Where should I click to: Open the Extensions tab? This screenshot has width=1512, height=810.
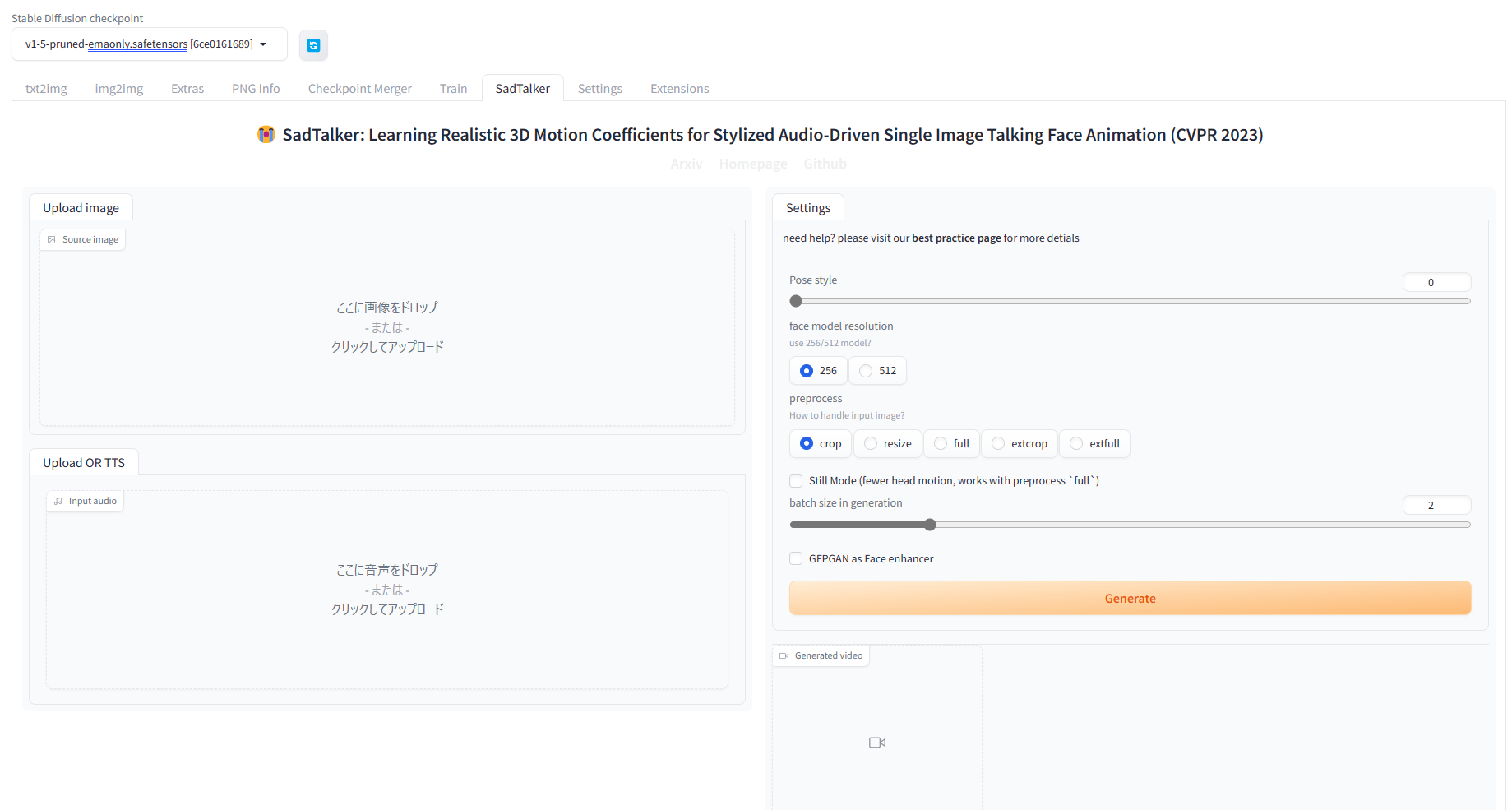680,89
